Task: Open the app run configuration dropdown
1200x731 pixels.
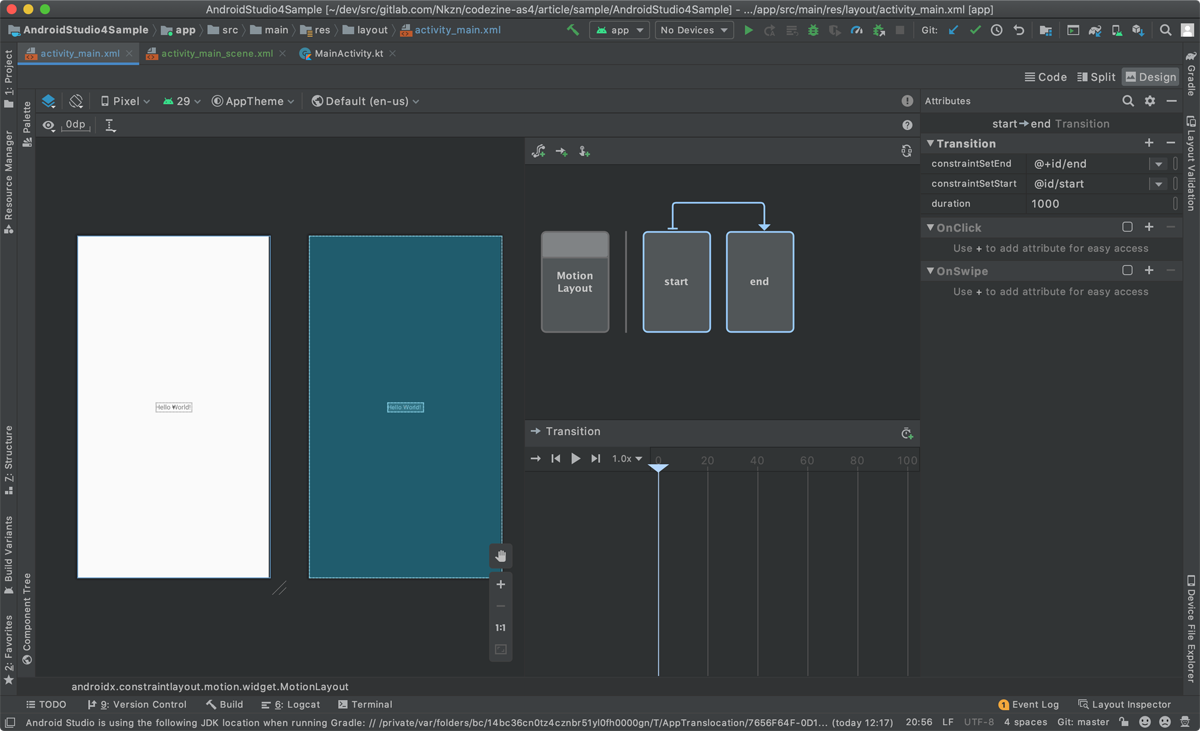Action: coord(620,30)
